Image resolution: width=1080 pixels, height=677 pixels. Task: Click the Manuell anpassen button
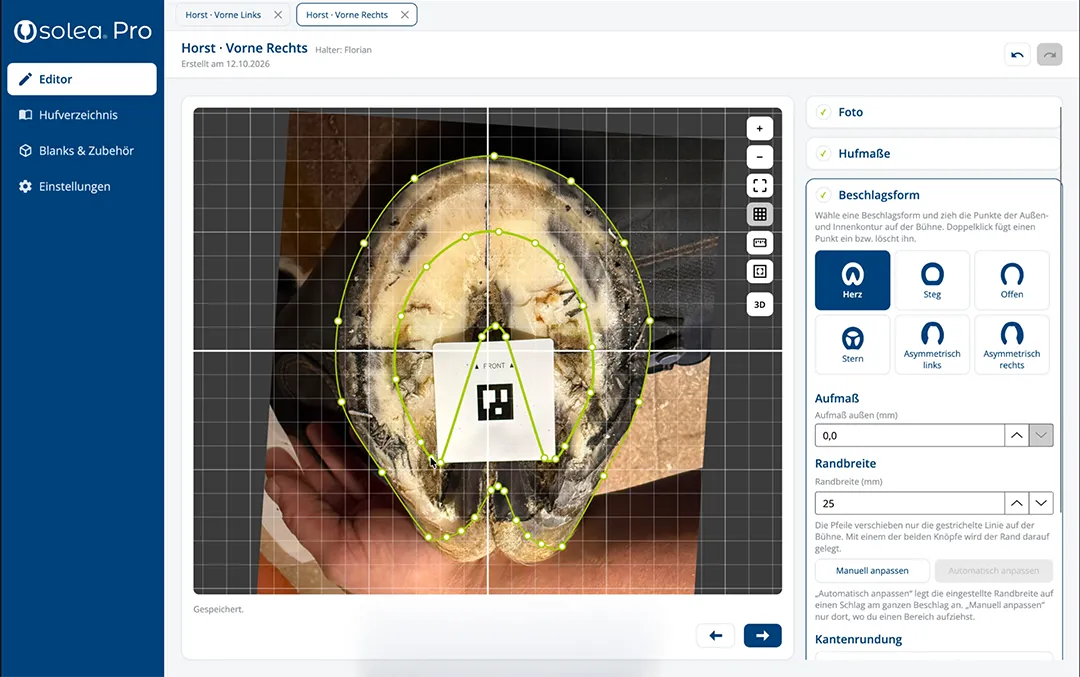pyautogui.click(x=872, y=571)
